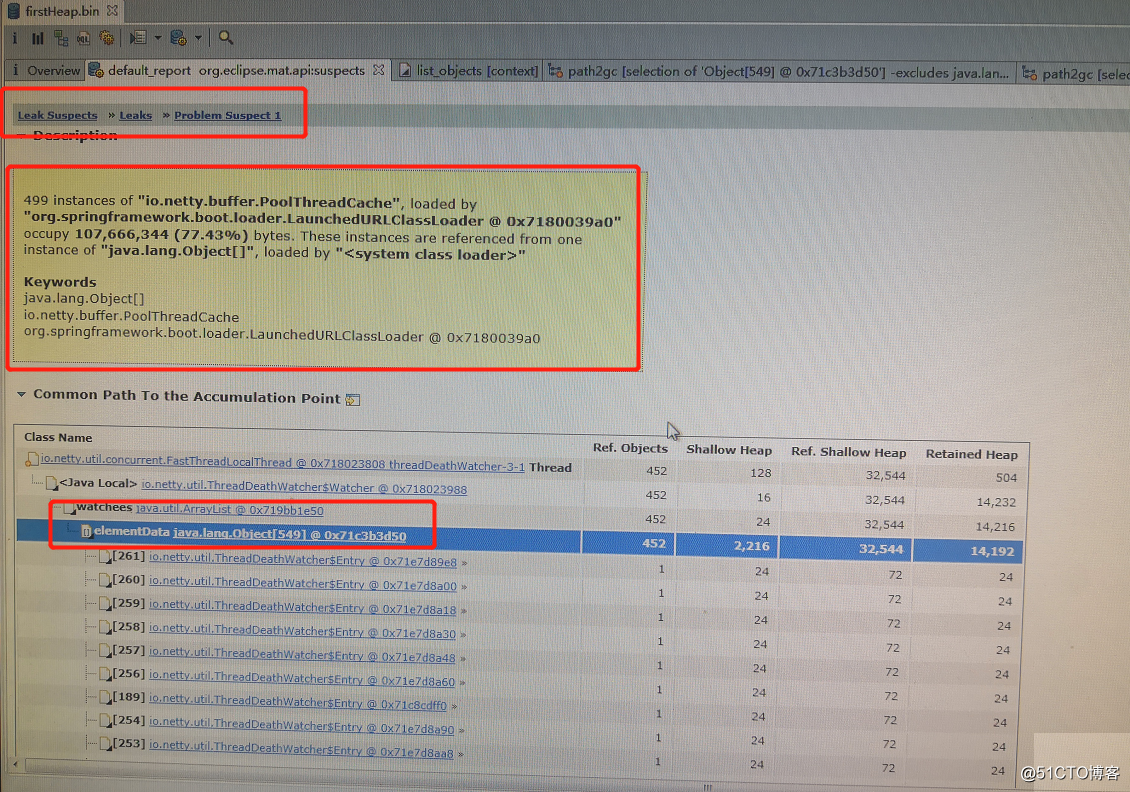Collapse Common Path To the Accumulation Point section
The height and width of the screenshot is (792, 1130).
[22, 394]
